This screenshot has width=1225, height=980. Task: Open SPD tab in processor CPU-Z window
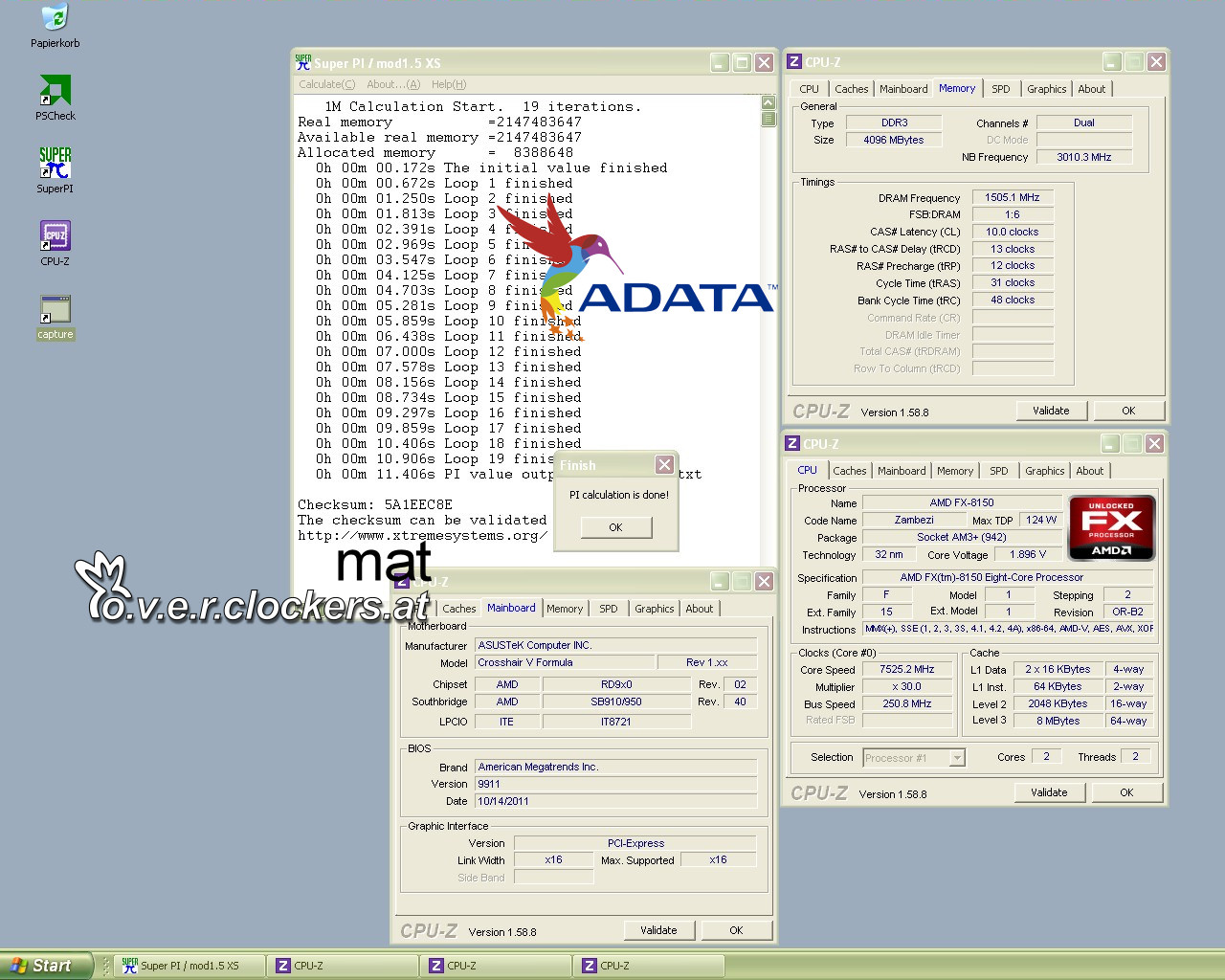999,471
